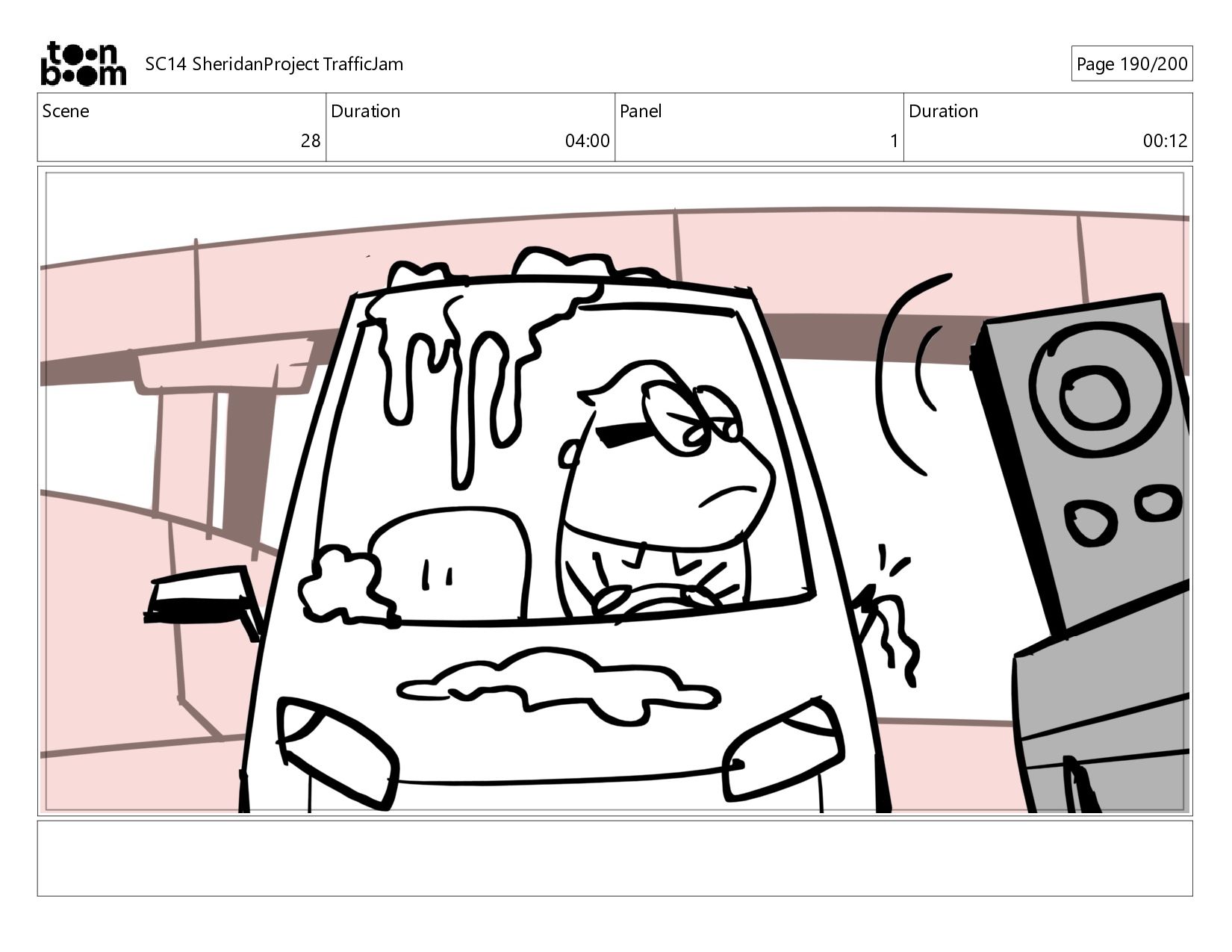Select the scene duration value '04:00'
The image size is (1232, 952).
click(587, 141)
